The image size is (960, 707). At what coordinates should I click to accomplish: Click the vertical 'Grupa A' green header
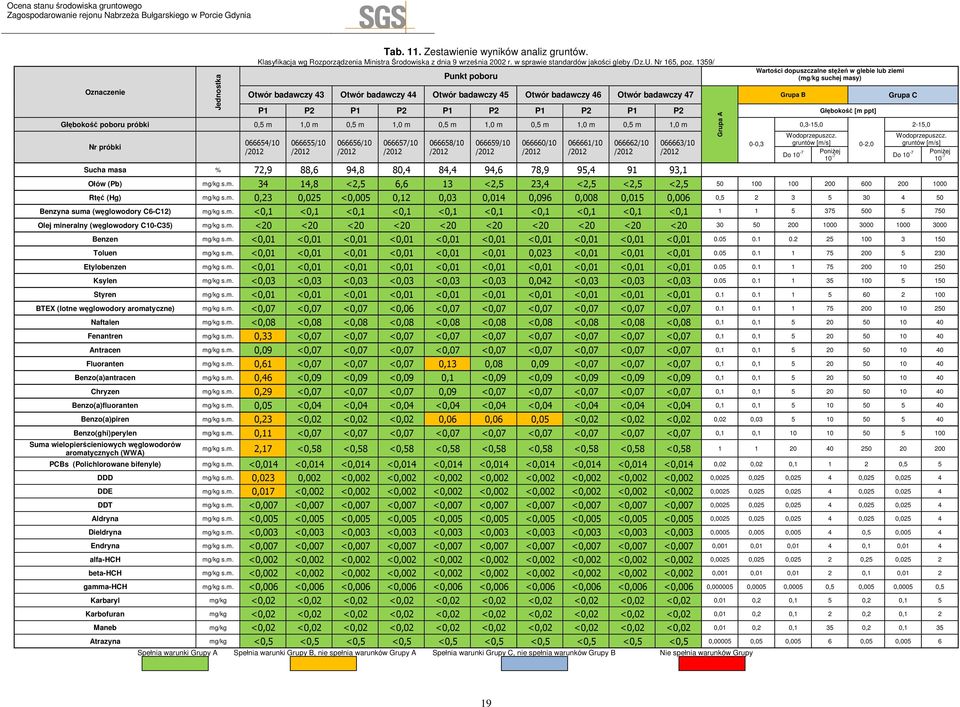[720, 124]
